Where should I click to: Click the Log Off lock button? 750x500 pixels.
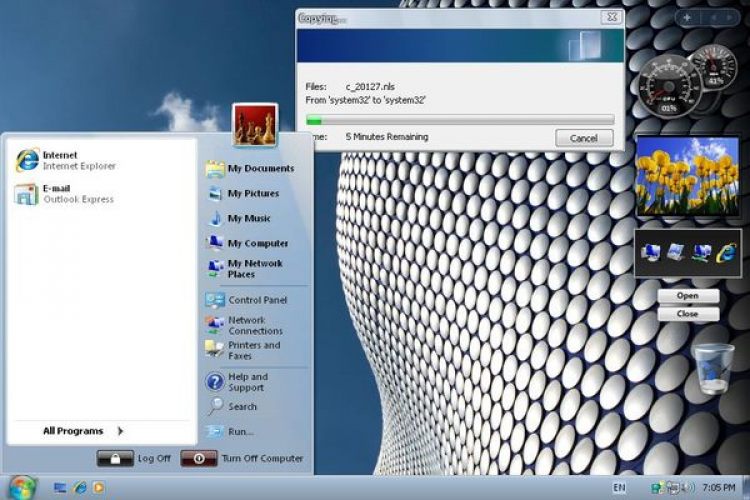click(x=115, y=458)
